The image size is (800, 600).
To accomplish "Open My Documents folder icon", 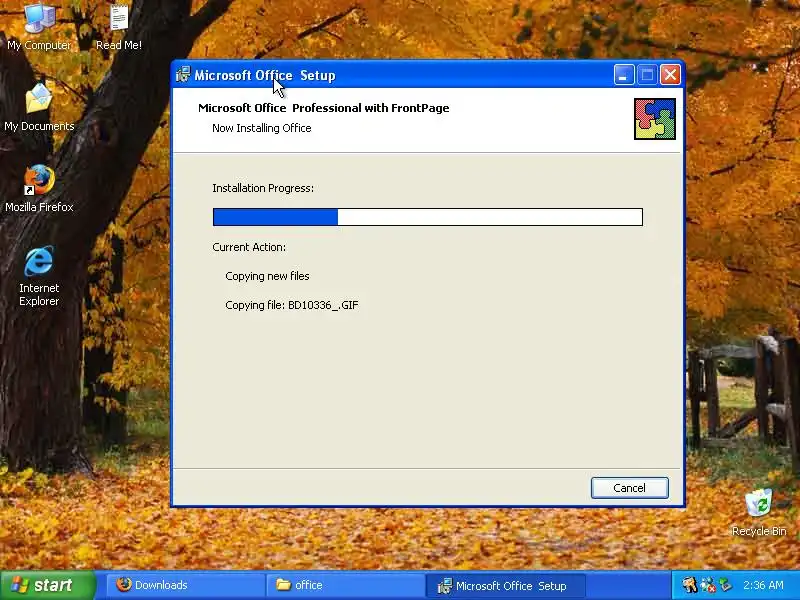I will (39, 107).
